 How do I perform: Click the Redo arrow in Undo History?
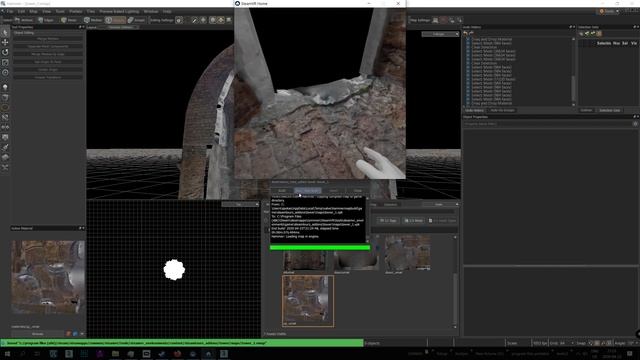[471, 33]
